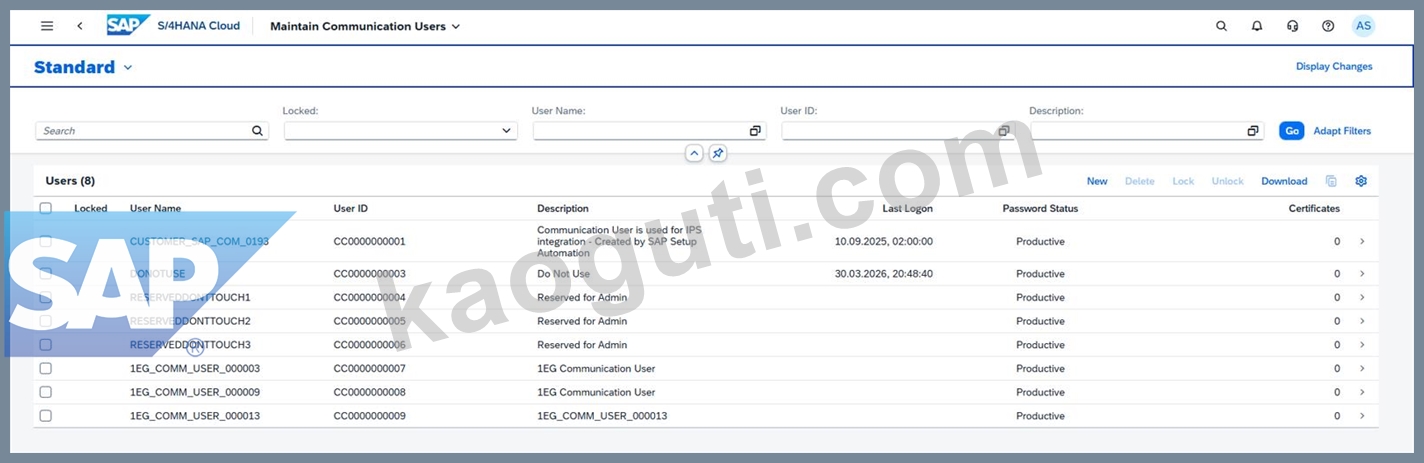
Task: Open the Locked filter dropdown
Action: 401,131
